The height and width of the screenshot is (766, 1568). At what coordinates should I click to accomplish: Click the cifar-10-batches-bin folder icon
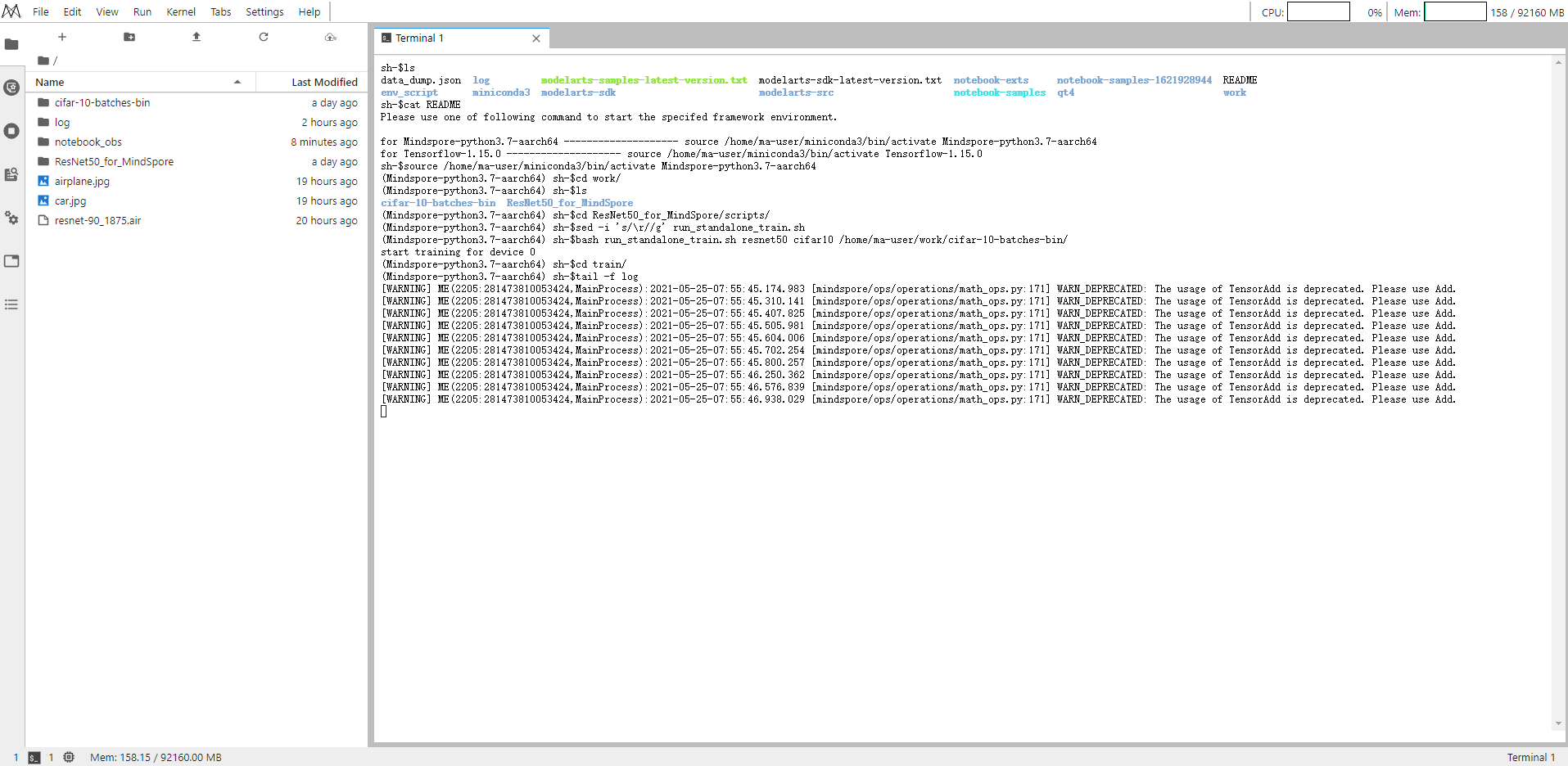click(x=43, y=102)
